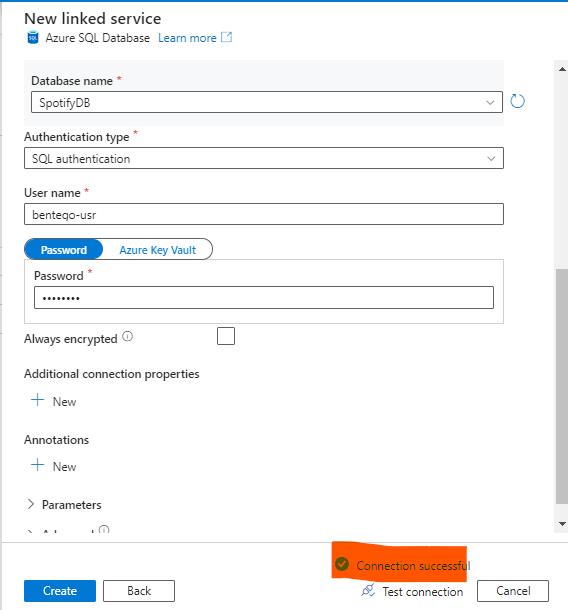This screenshot has width=568, height=610.
Task: Click the plus icon under Annotations
Action: pyautogui.click(x=37, y=465)
